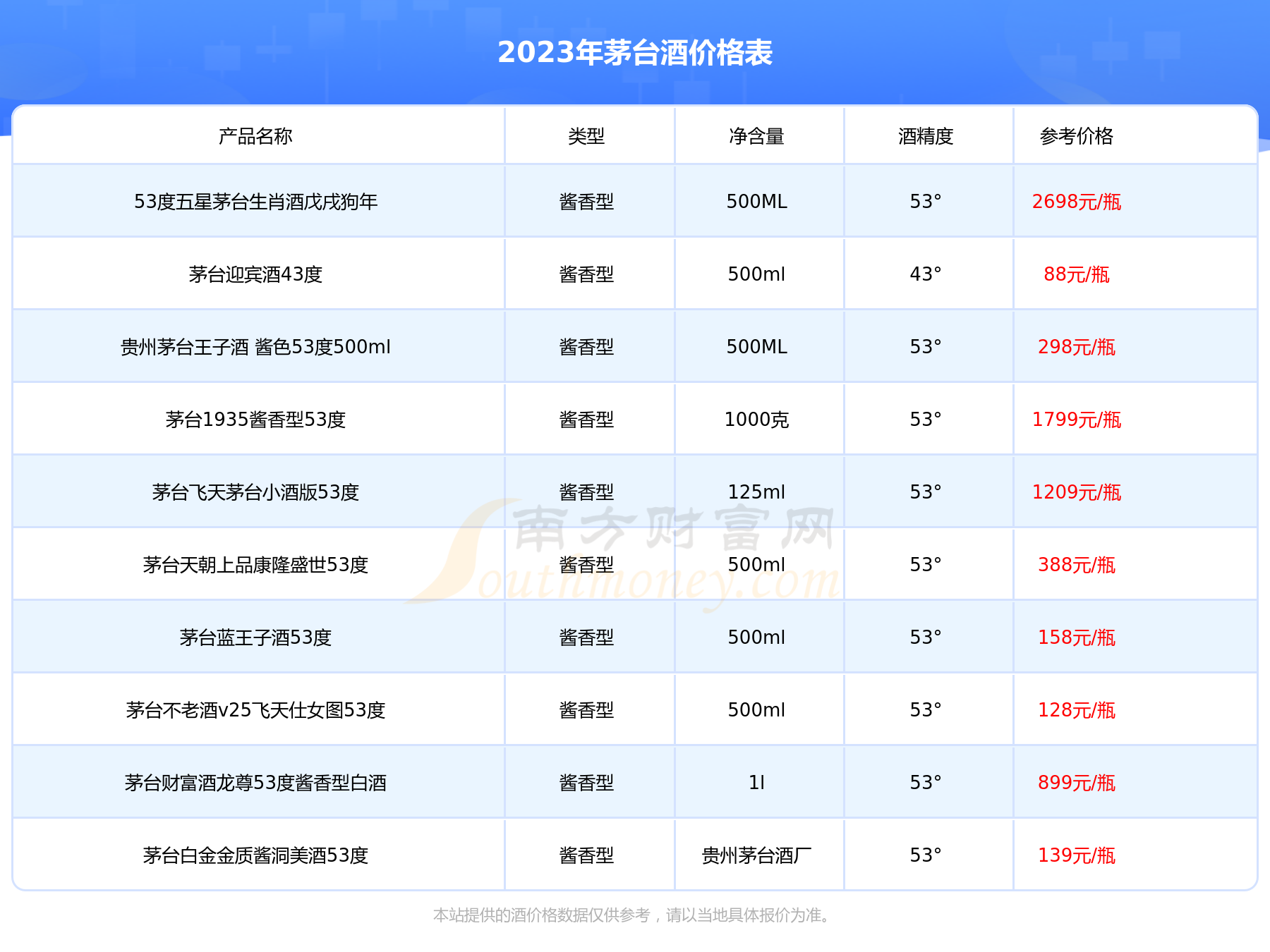Click the 125ml net content cell
The height and width of the screenshot is (952, 1270).
coord(756,492)
